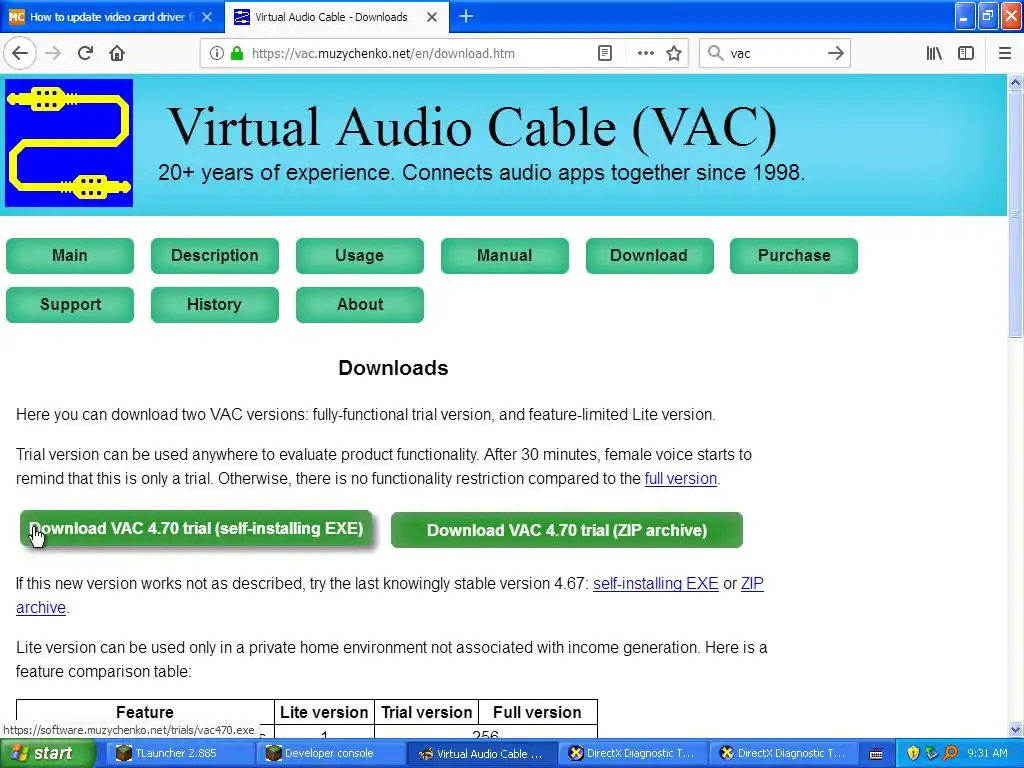The width and height of the screenshot is (1024, 768).
Task: Go to the Purchase page
Action: point(794,255)
